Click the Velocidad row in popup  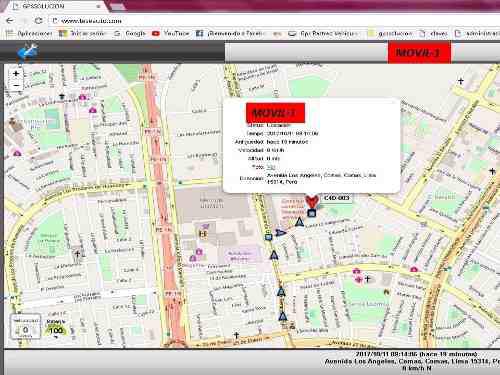click(261, 150)
